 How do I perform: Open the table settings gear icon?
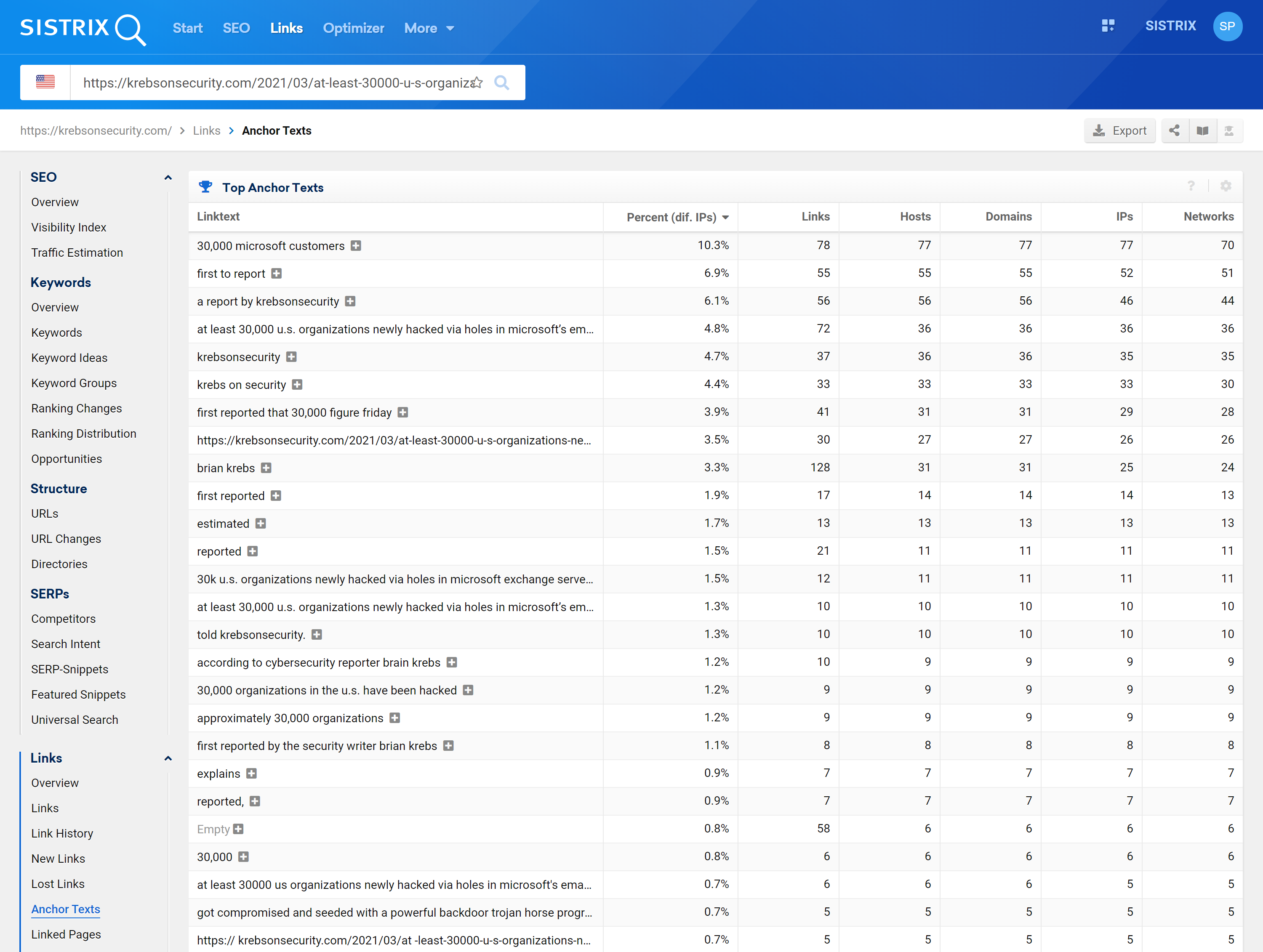tap(1225, 186)
